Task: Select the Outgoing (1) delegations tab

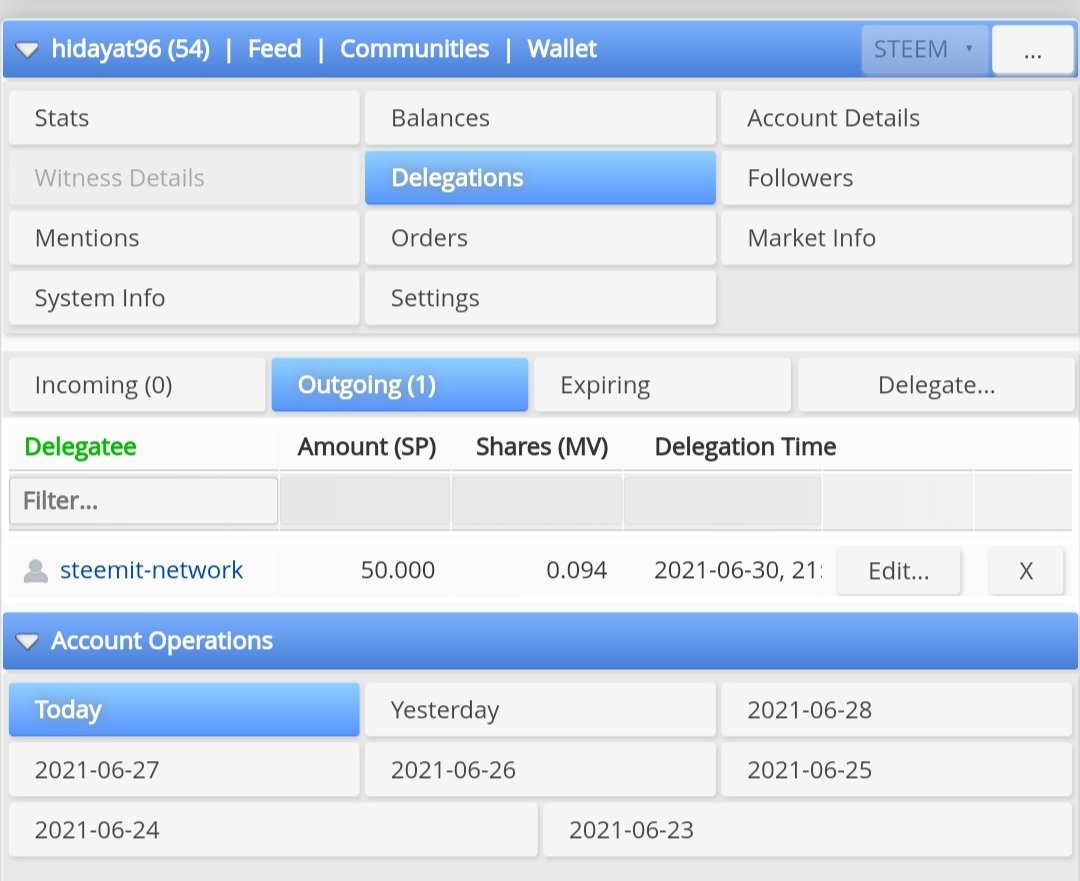Action: (399, 384)
